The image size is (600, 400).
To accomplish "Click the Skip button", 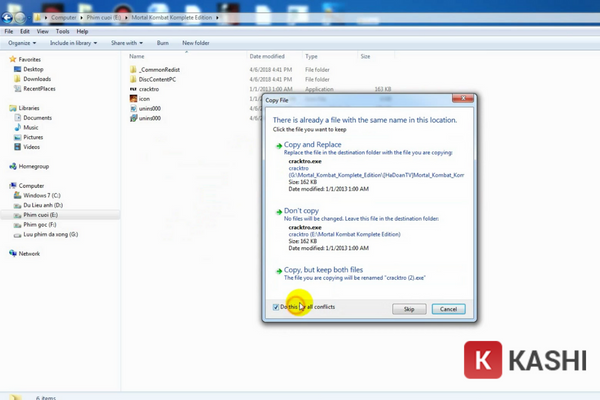I will click(409, 309).
